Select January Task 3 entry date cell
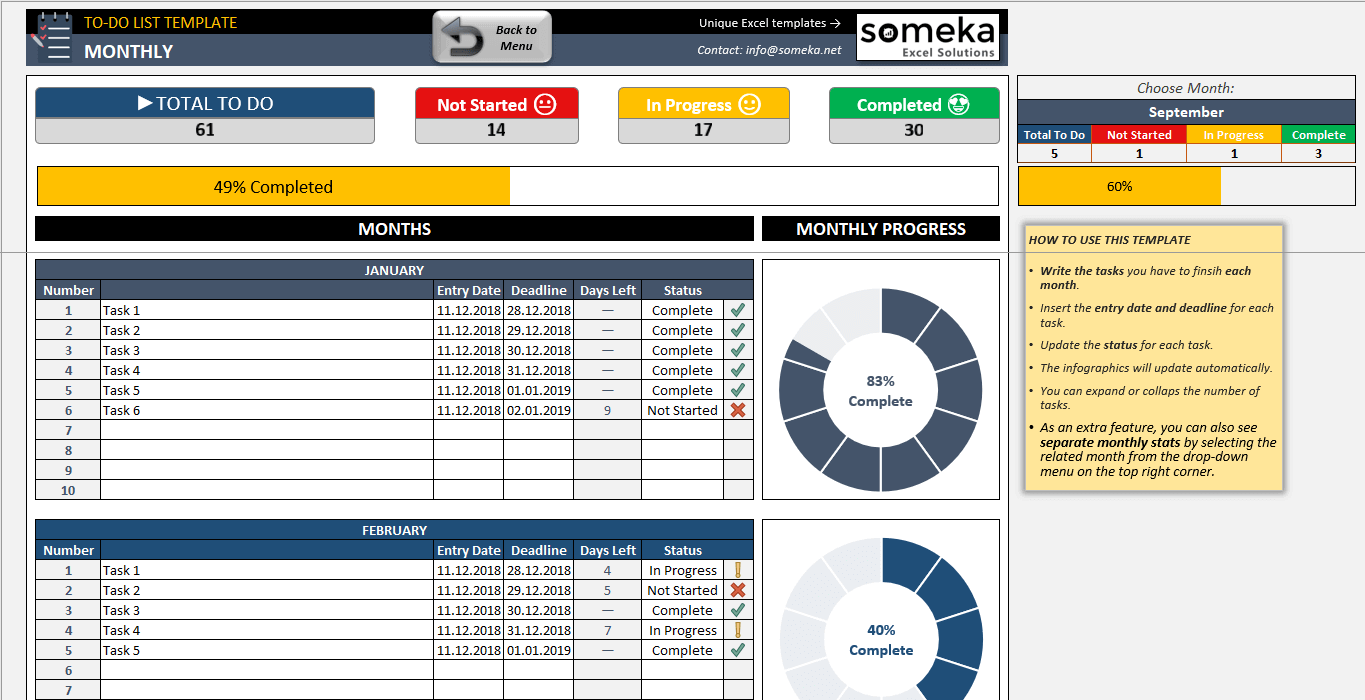The height and width of the screenshot is (700, 1365). (468, 350)
